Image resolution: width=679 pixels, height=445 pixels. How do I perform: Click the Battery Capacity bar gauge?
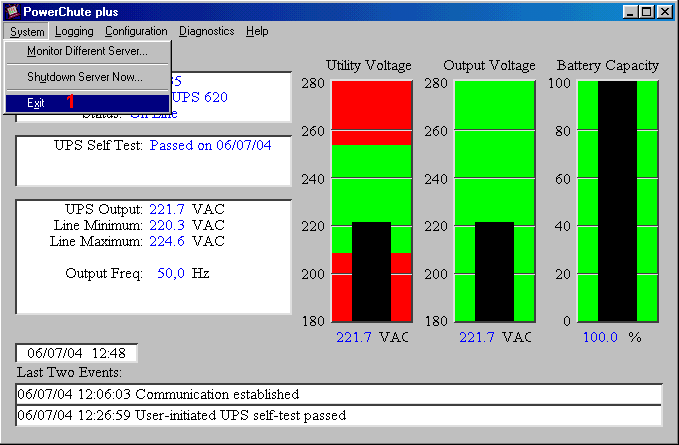tap(618, 201)
